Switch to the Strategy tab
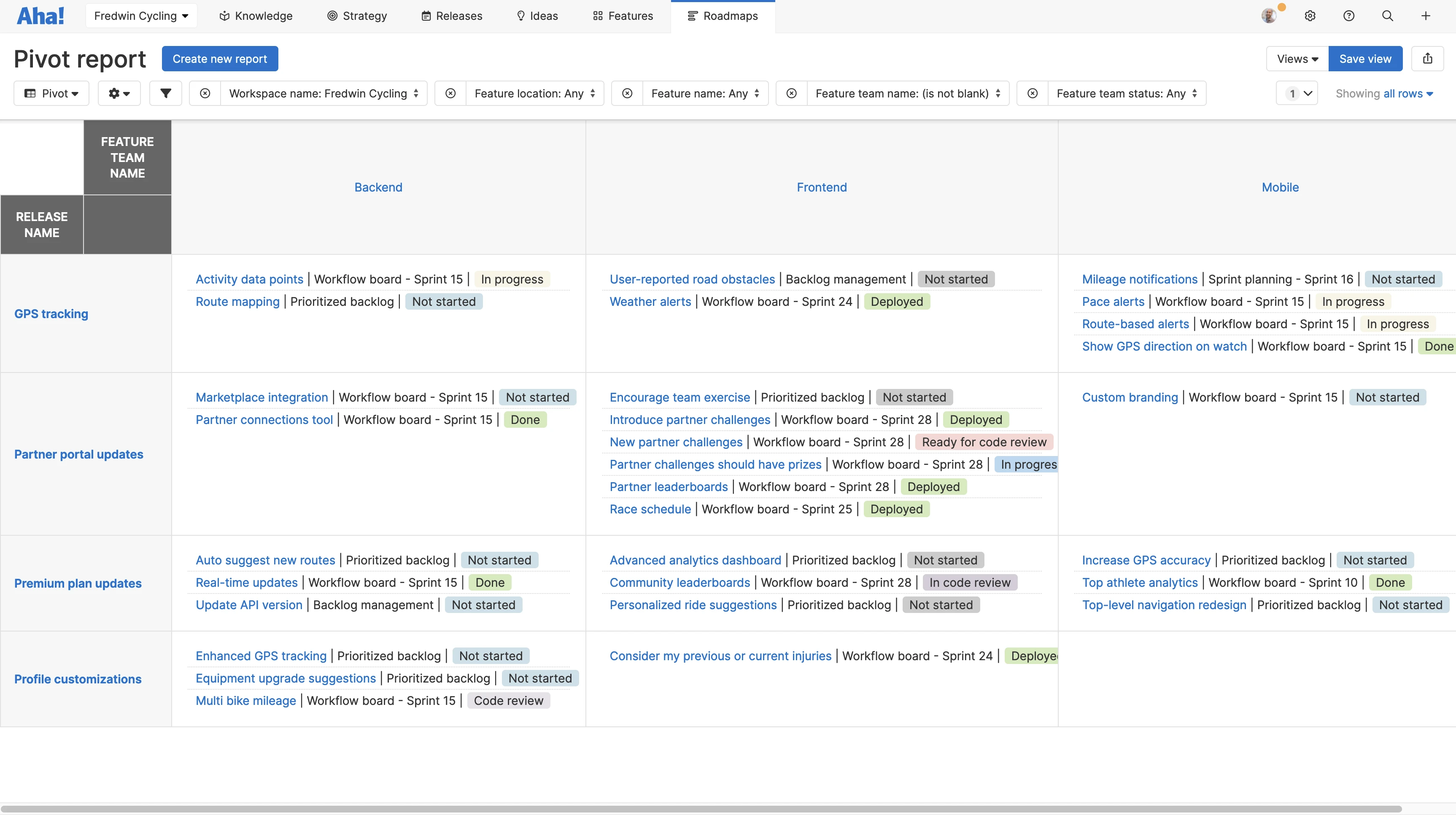 pyautogui.click(x=357, y=16)
